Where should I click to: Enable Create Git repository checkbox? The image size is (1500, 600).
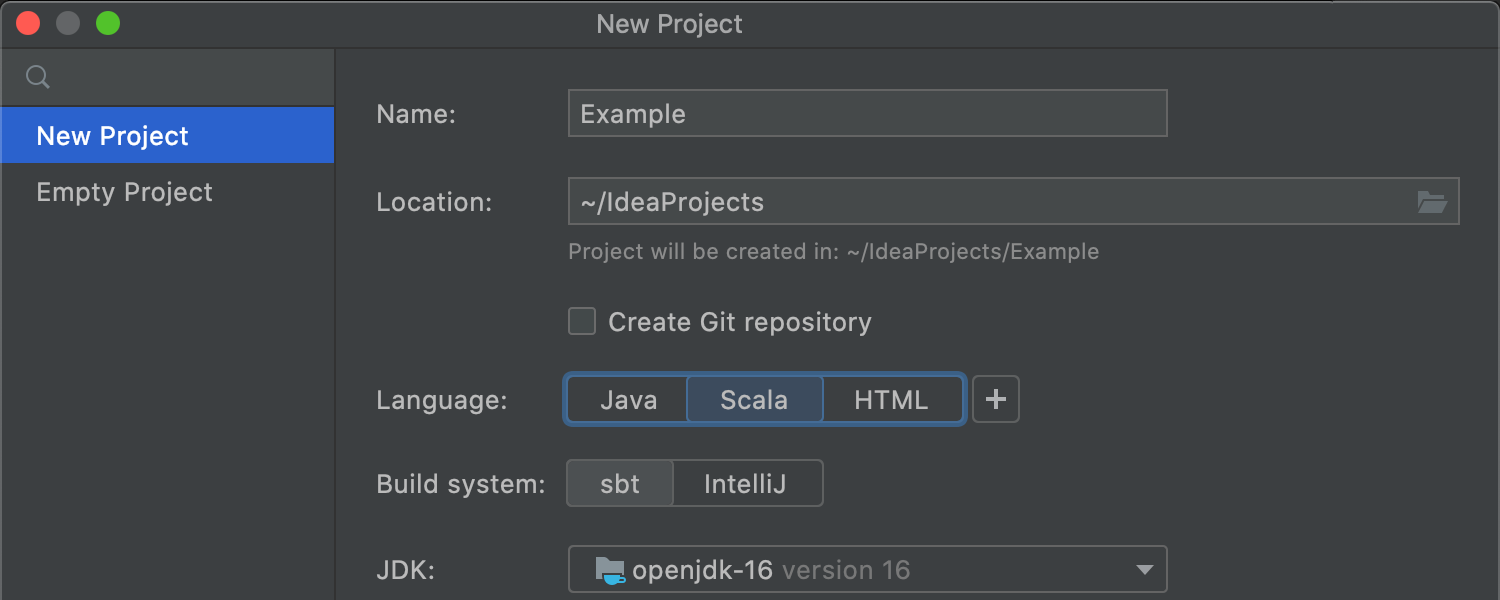click(x=582, y=322)
